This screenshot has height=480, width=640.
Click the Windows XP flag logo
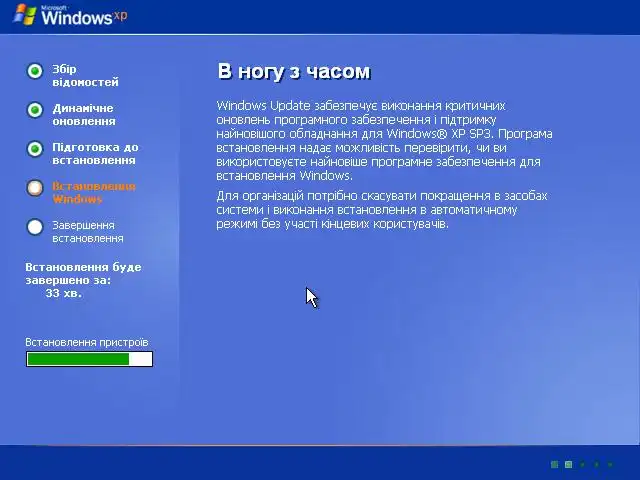pyautogui.click(x=24, y=15)
